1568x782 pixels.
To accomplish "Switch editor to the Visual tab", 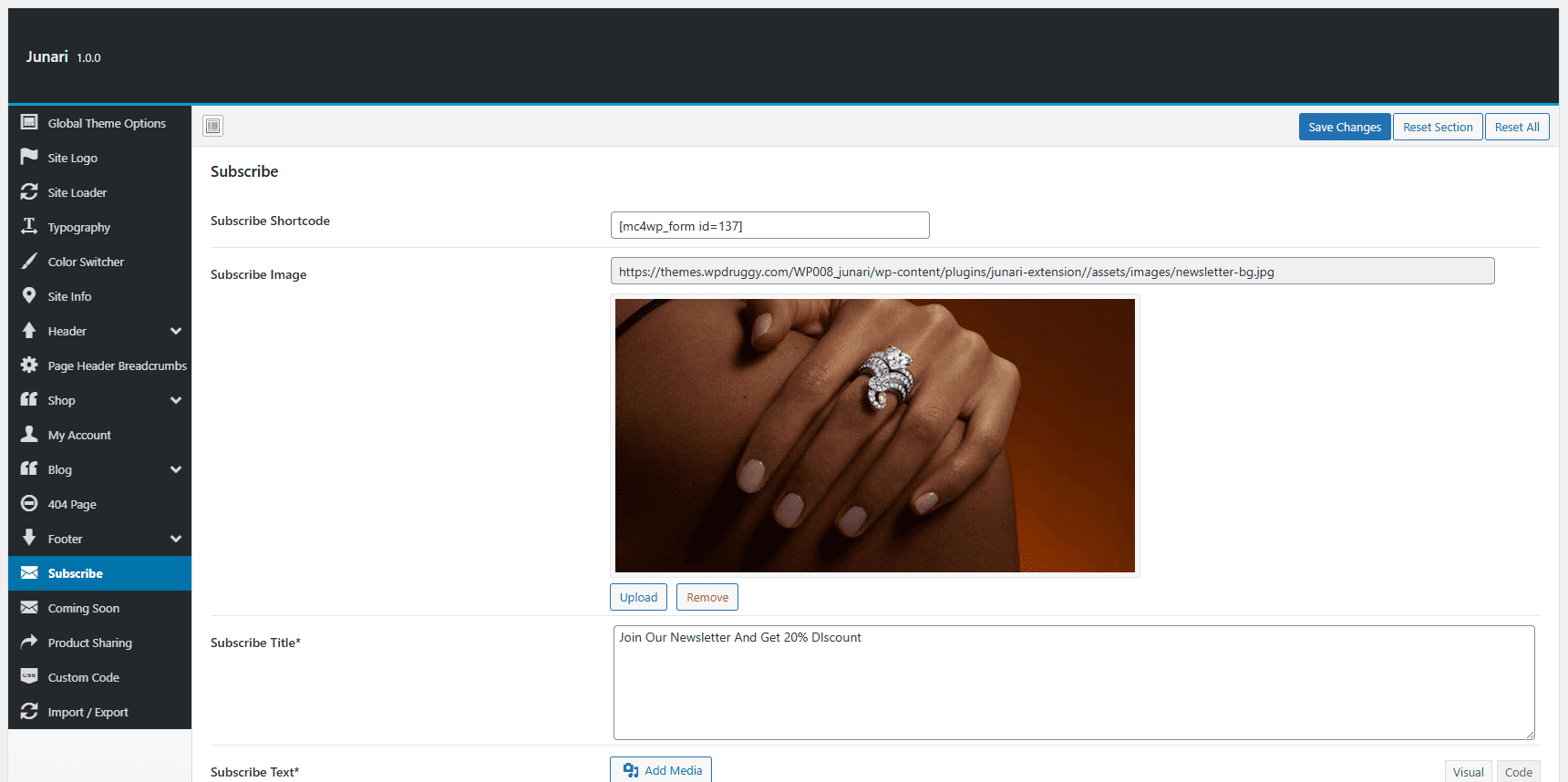I will coord(1468,771).
